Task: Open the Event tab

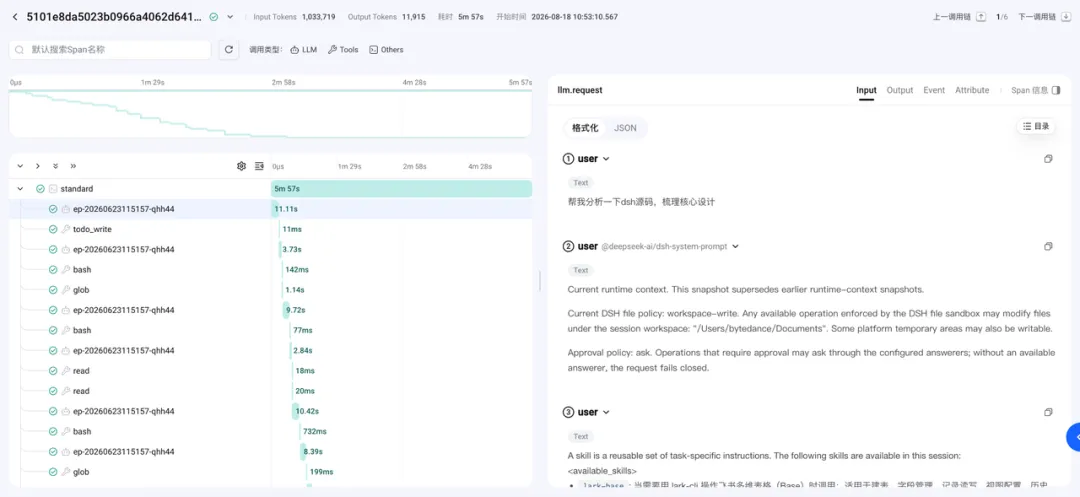Action: tap(934, 90)
